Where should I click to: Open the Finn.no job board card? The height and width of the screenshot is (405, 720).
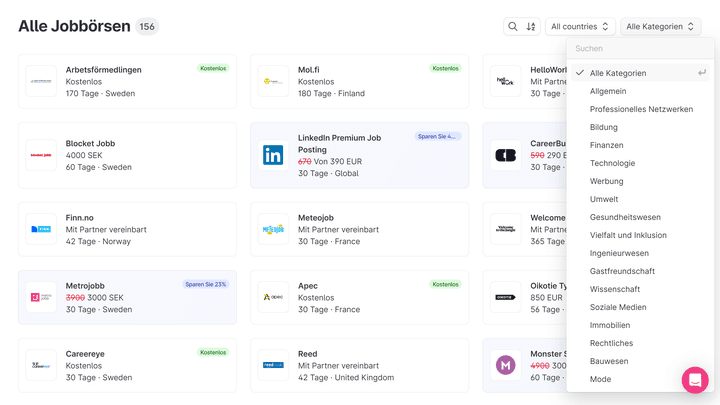tap(127, 229)
